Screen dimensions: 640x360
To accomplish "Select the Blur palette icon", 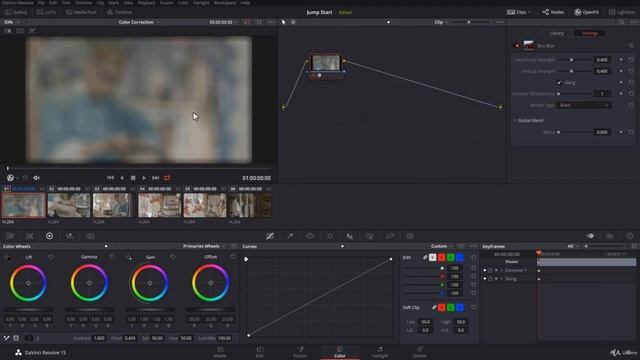I will click(x=350, y=236).
